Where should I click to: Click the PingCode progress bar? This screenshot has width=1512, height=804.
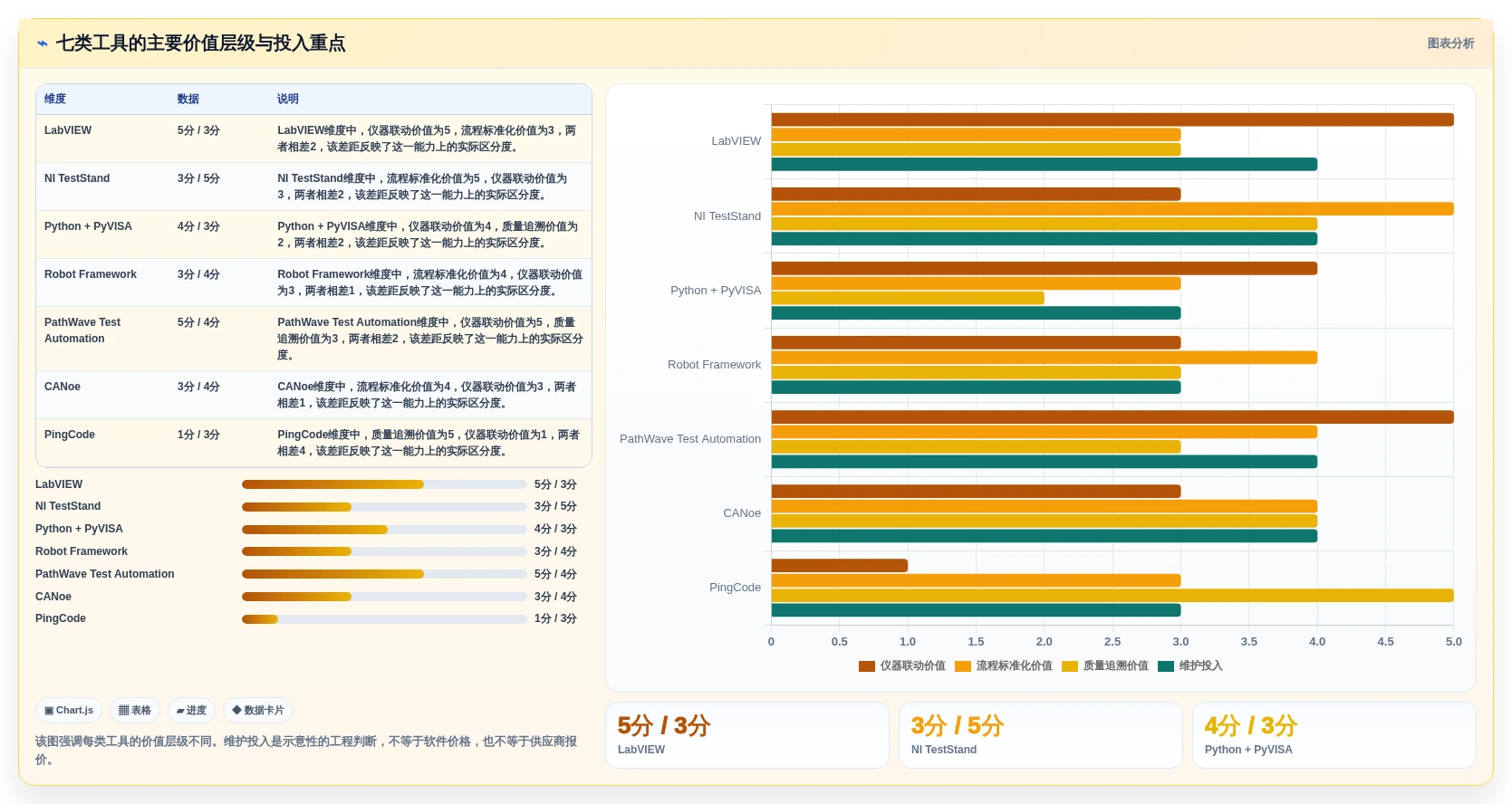384,619
